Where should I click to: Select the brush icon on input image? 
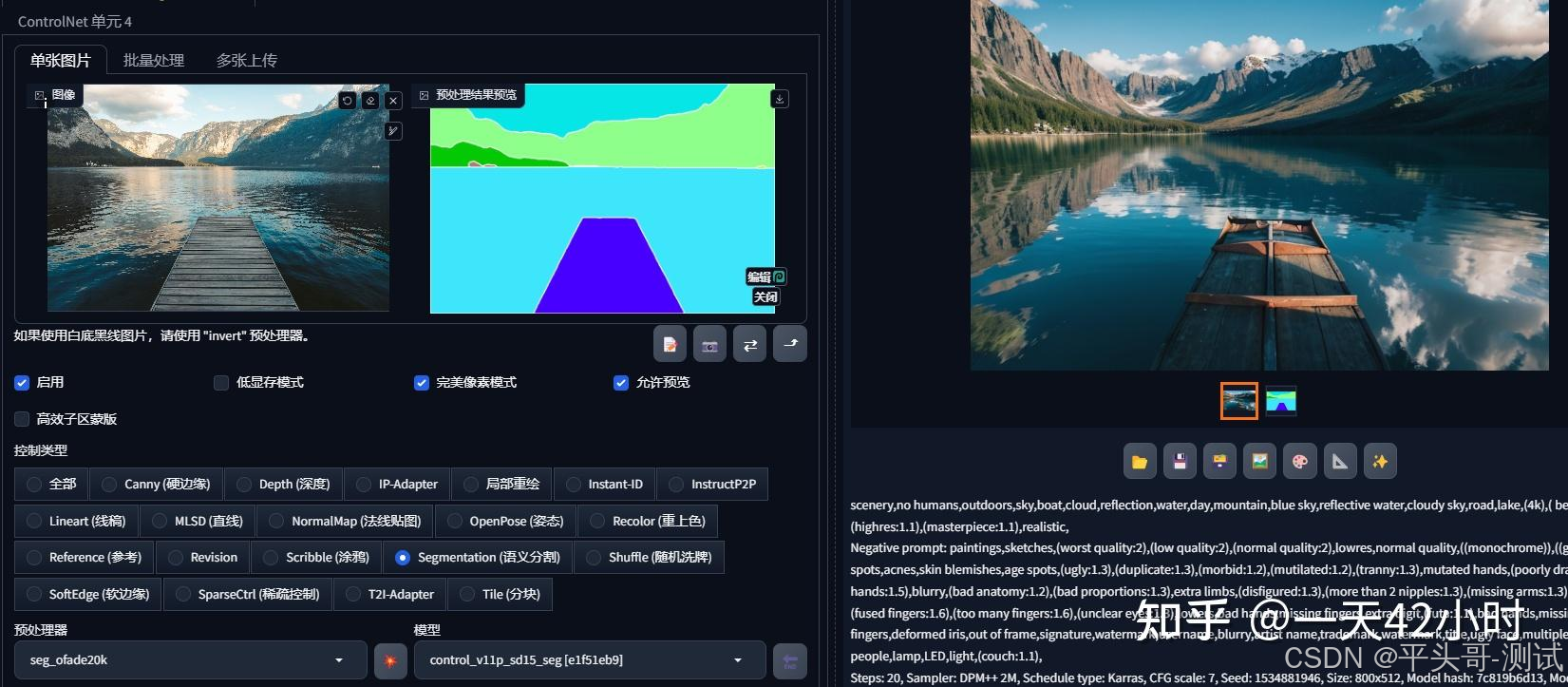click(393, 131)
